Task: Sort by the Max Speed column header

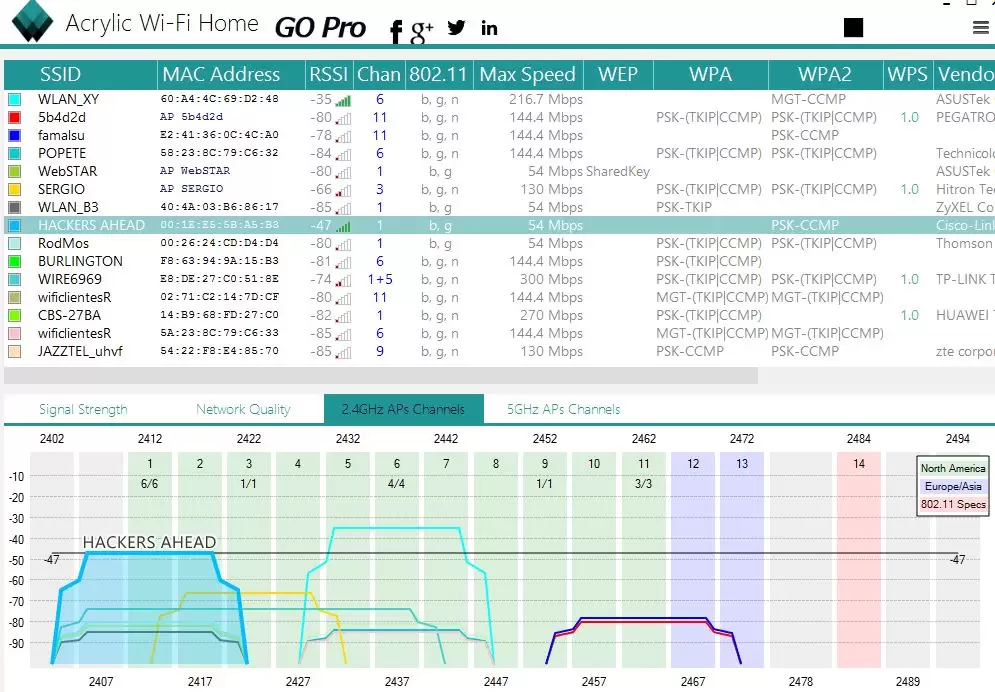Action: [528, 74]
